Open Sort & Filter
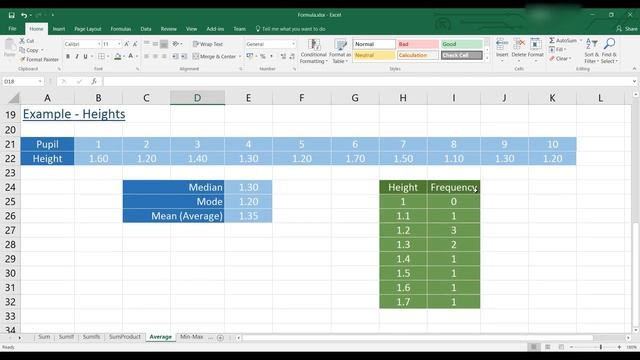Image resolution: width=640 pixels, height=360 pixels. pos(591,51)
